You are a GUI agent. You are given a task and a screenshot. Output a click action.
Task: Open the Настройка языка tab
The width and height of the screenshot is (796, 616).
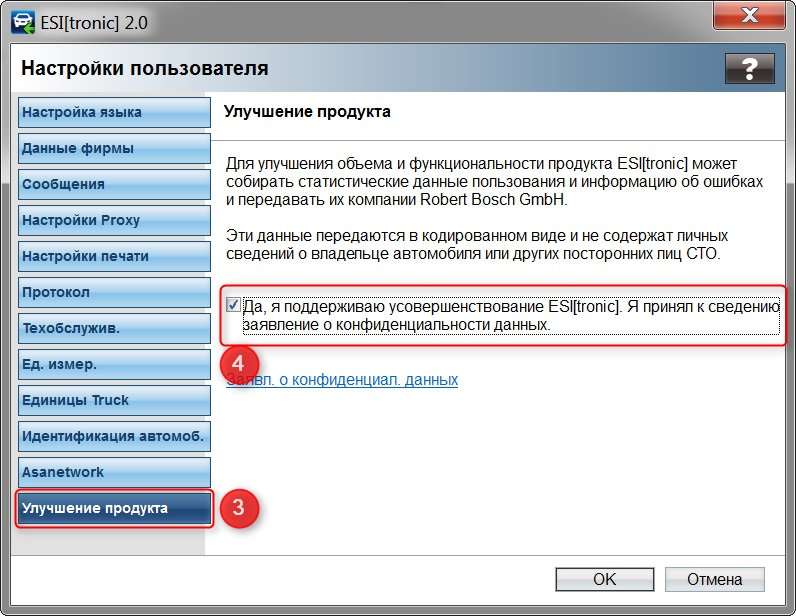pos(114,112)
